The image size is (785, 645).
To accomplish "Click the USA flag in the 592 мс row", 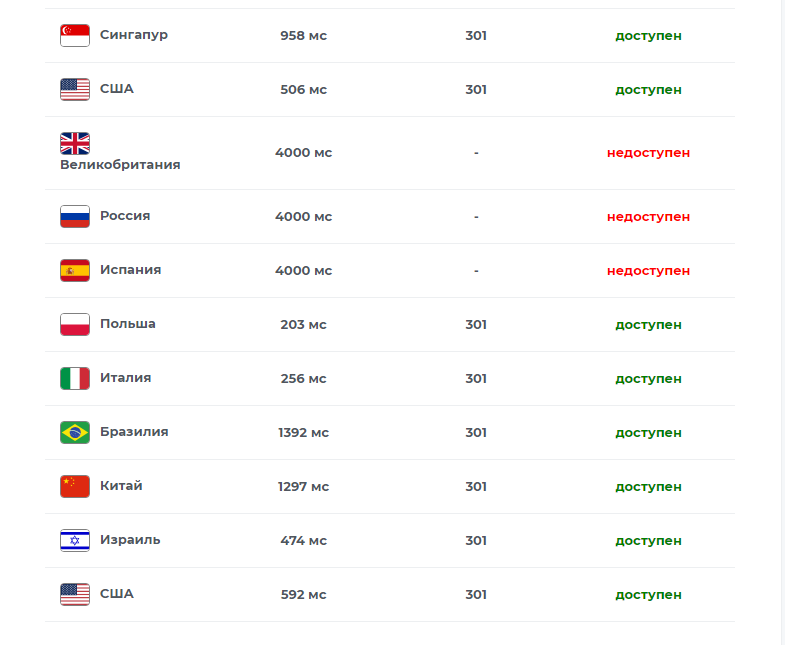I will (x=75, y=594).
